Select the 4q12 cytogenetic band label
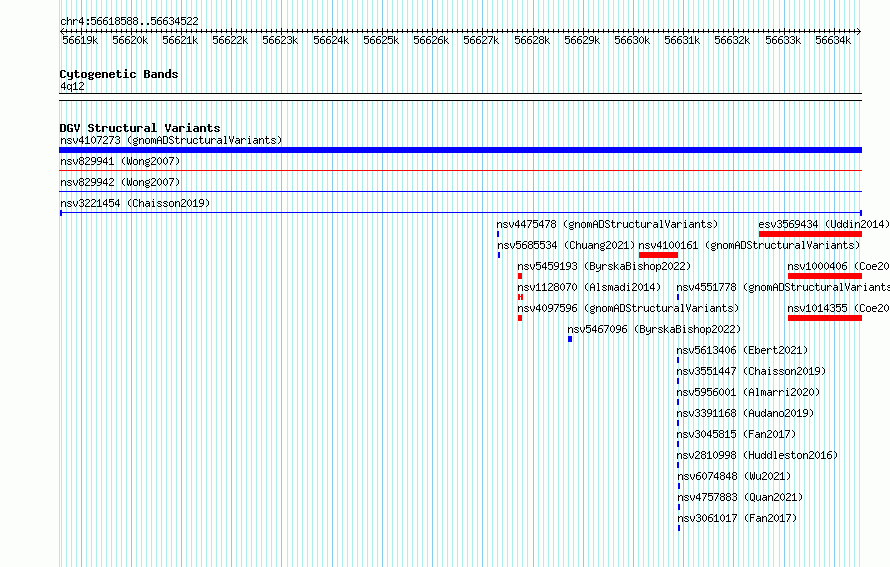 [72, 86]
